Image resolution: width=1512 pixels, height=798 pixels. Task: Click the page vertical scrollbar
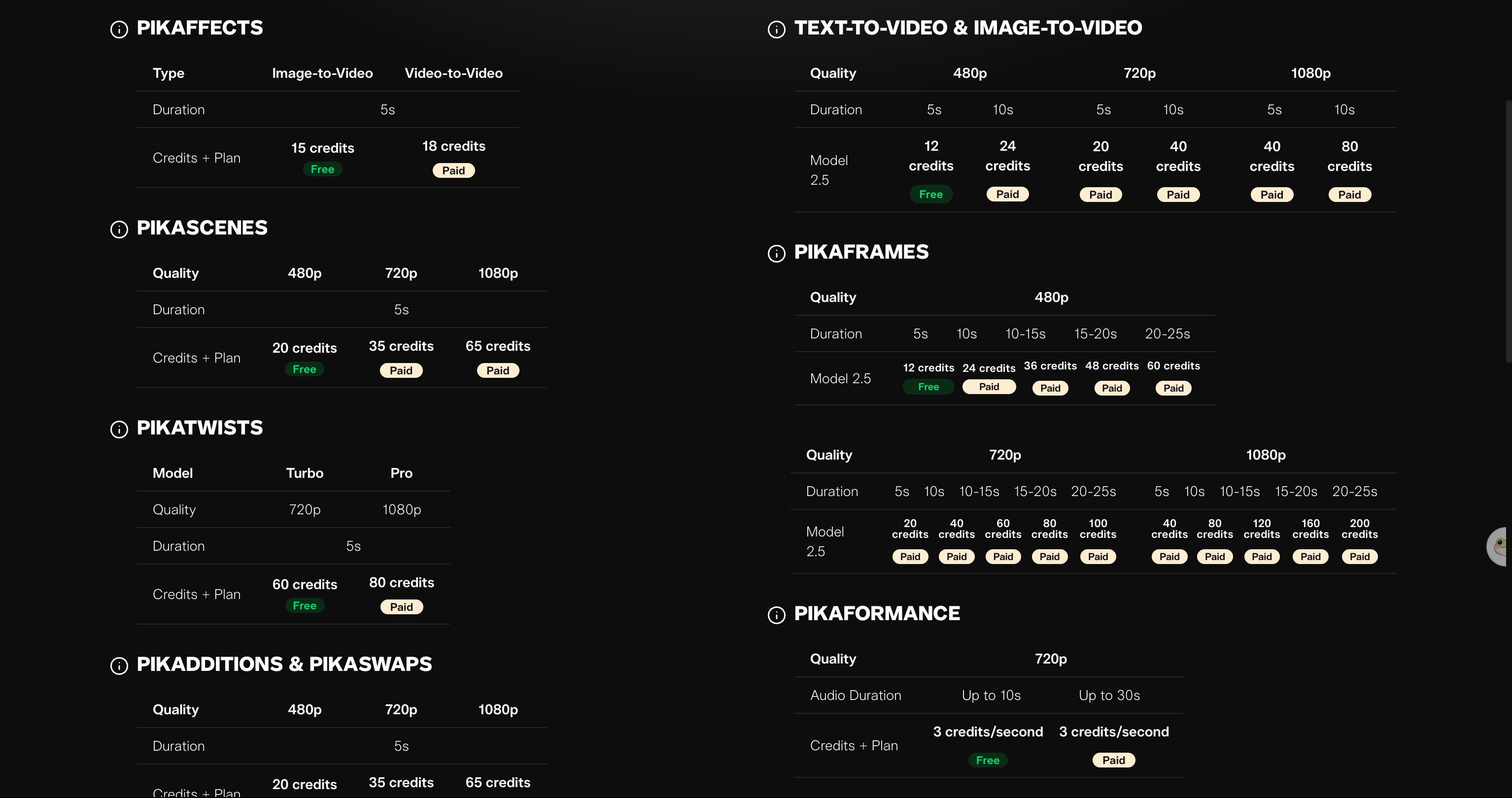pos(1508,232)
